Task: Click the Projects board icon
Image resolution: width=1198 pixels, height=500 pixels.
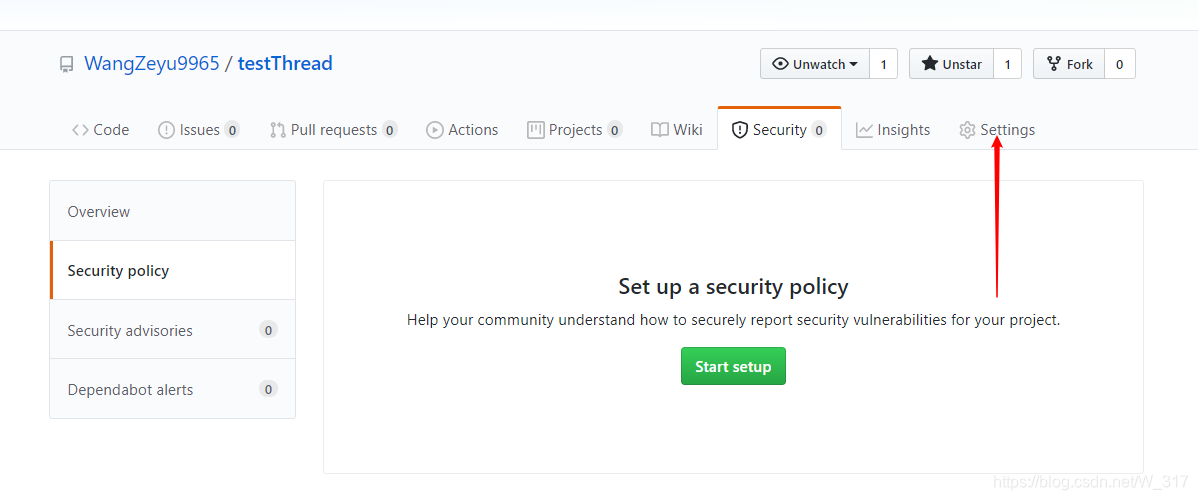Action: [x=536, y=130]
